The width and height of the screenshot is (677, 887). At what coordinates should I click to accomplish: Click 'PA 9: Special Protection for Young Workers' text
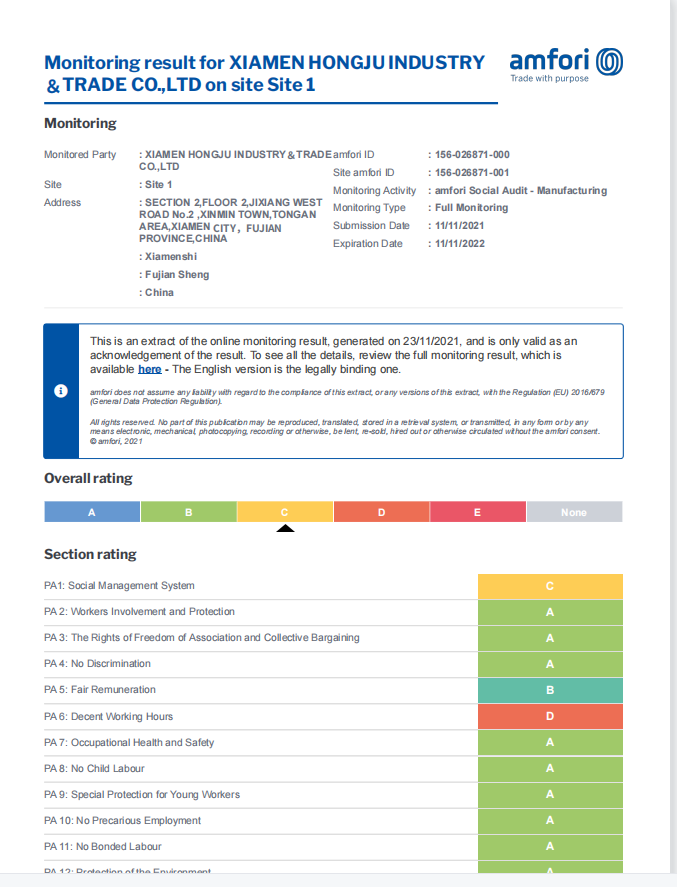[x=142, y=795]
